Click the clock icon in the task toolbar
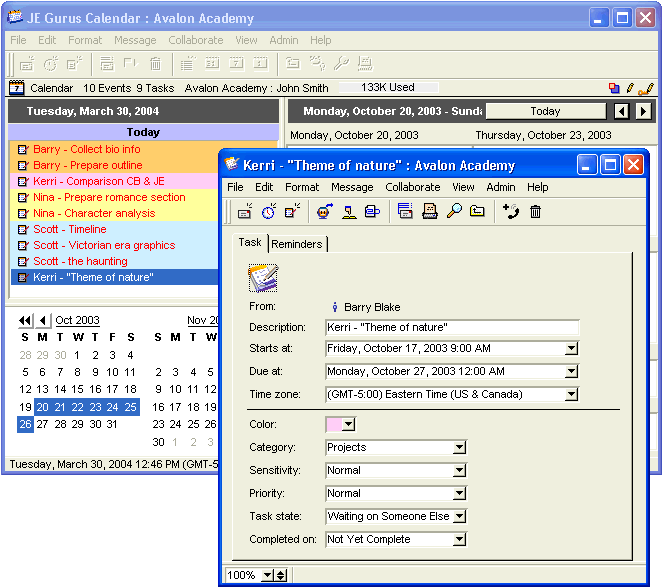The width and height of the screenshot is (663, 588). (x=269, y=211)
